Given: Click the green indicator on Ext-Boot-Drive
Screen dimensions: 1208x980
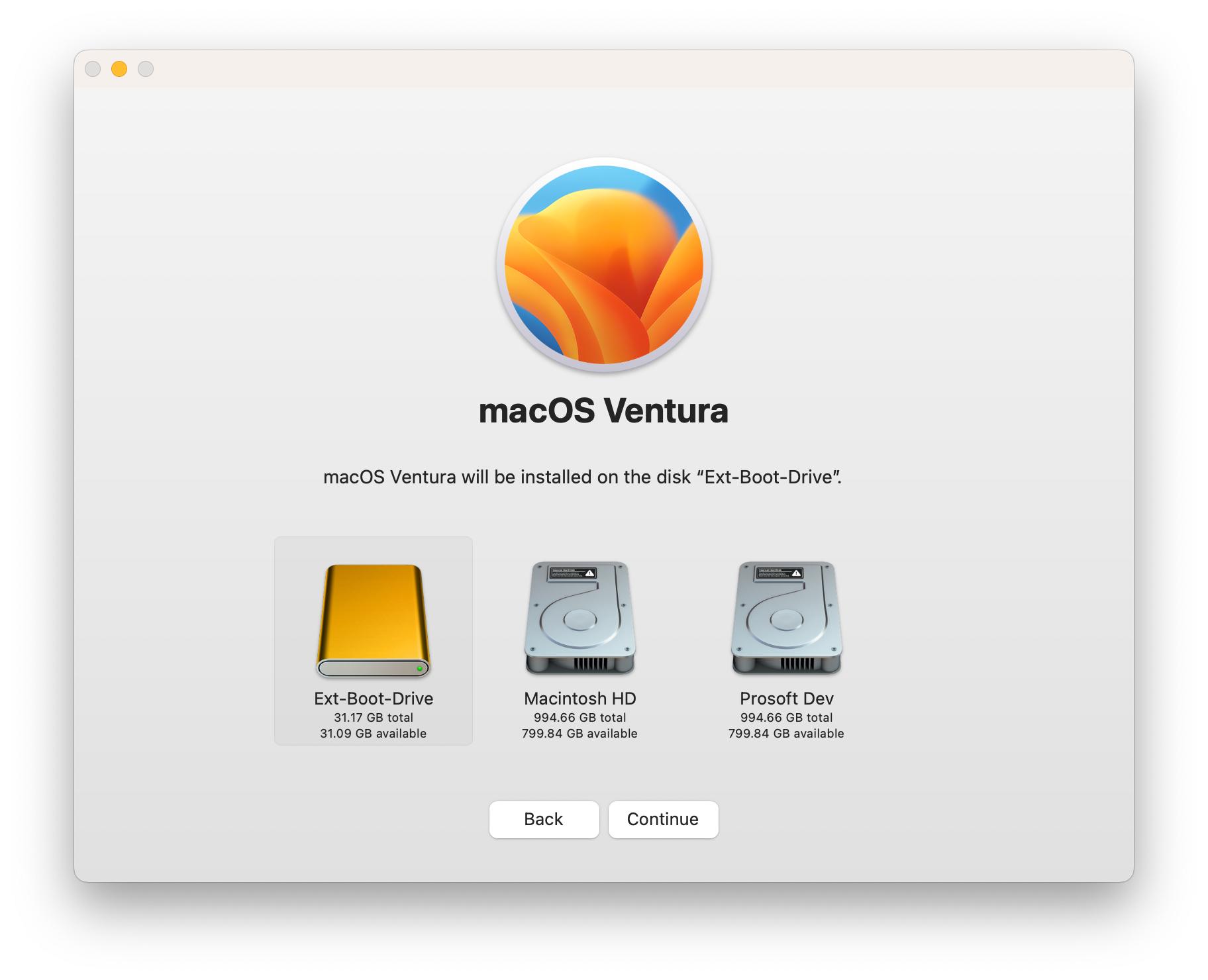Looking at the screenshot, I should (419, 671).
